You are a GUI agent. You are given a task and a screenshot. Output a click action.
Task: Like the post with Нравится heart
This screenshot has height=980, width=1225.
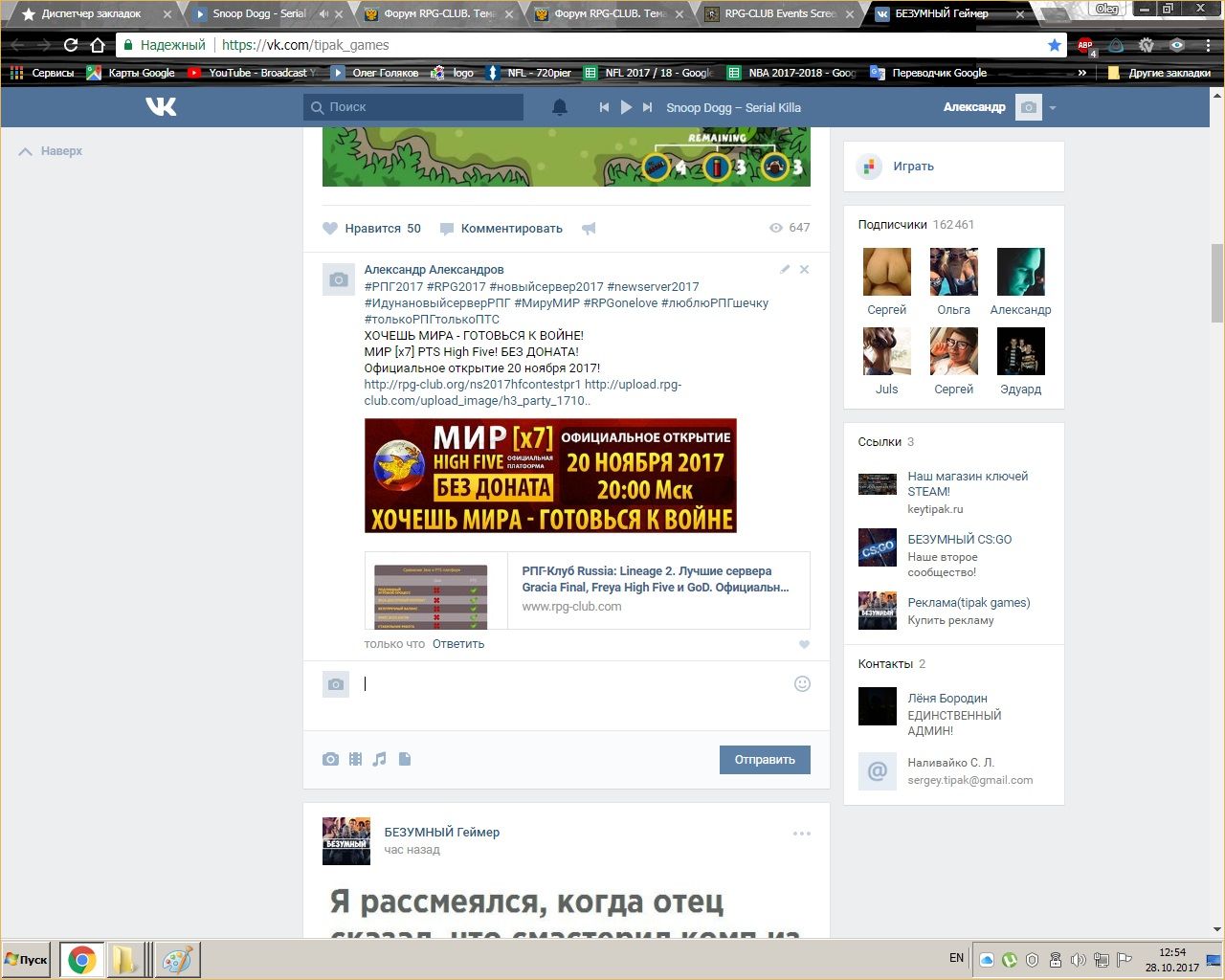(x=372, y=228)
